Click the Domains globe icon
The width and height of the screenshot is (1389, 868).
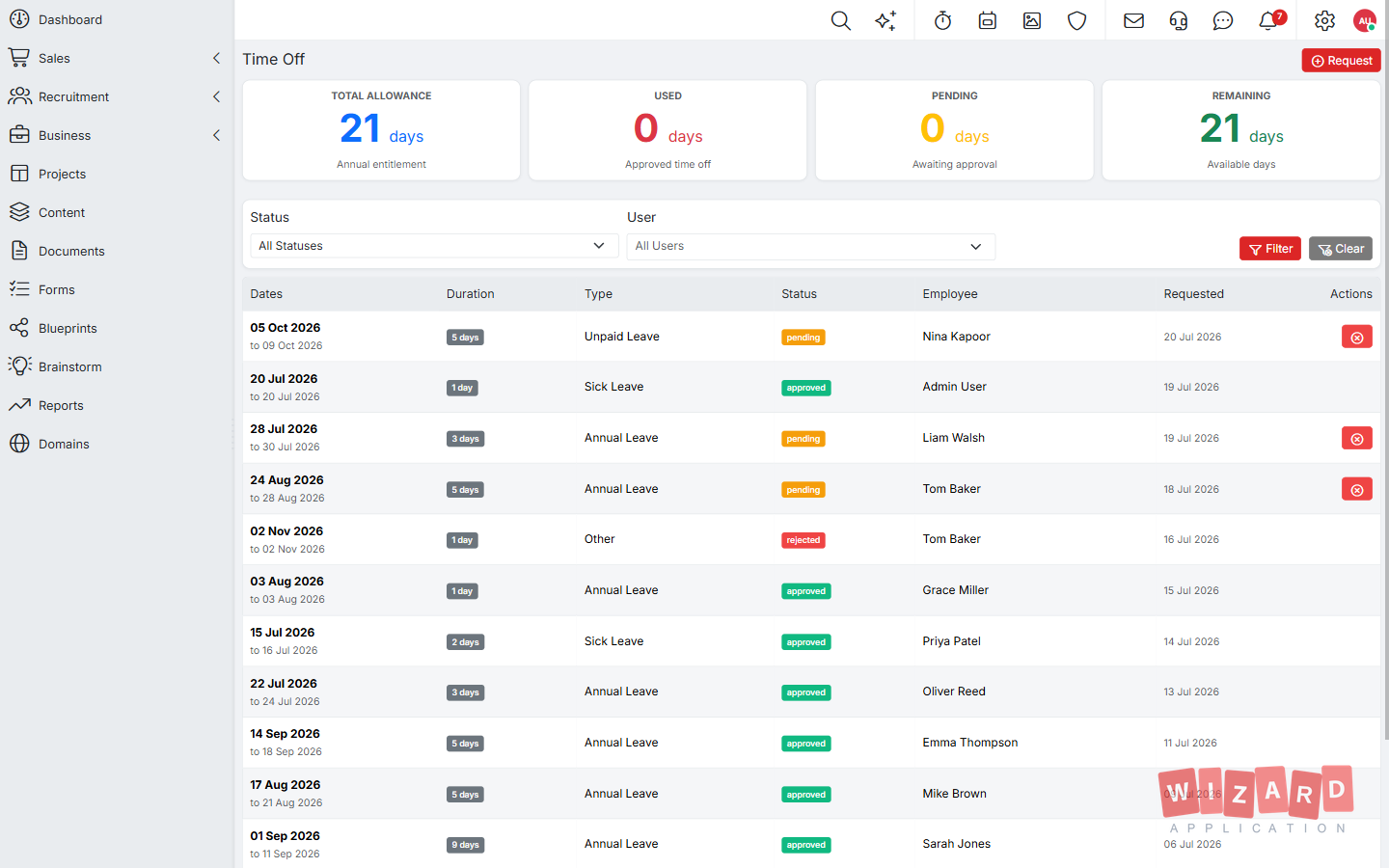(x=19, y=444)
